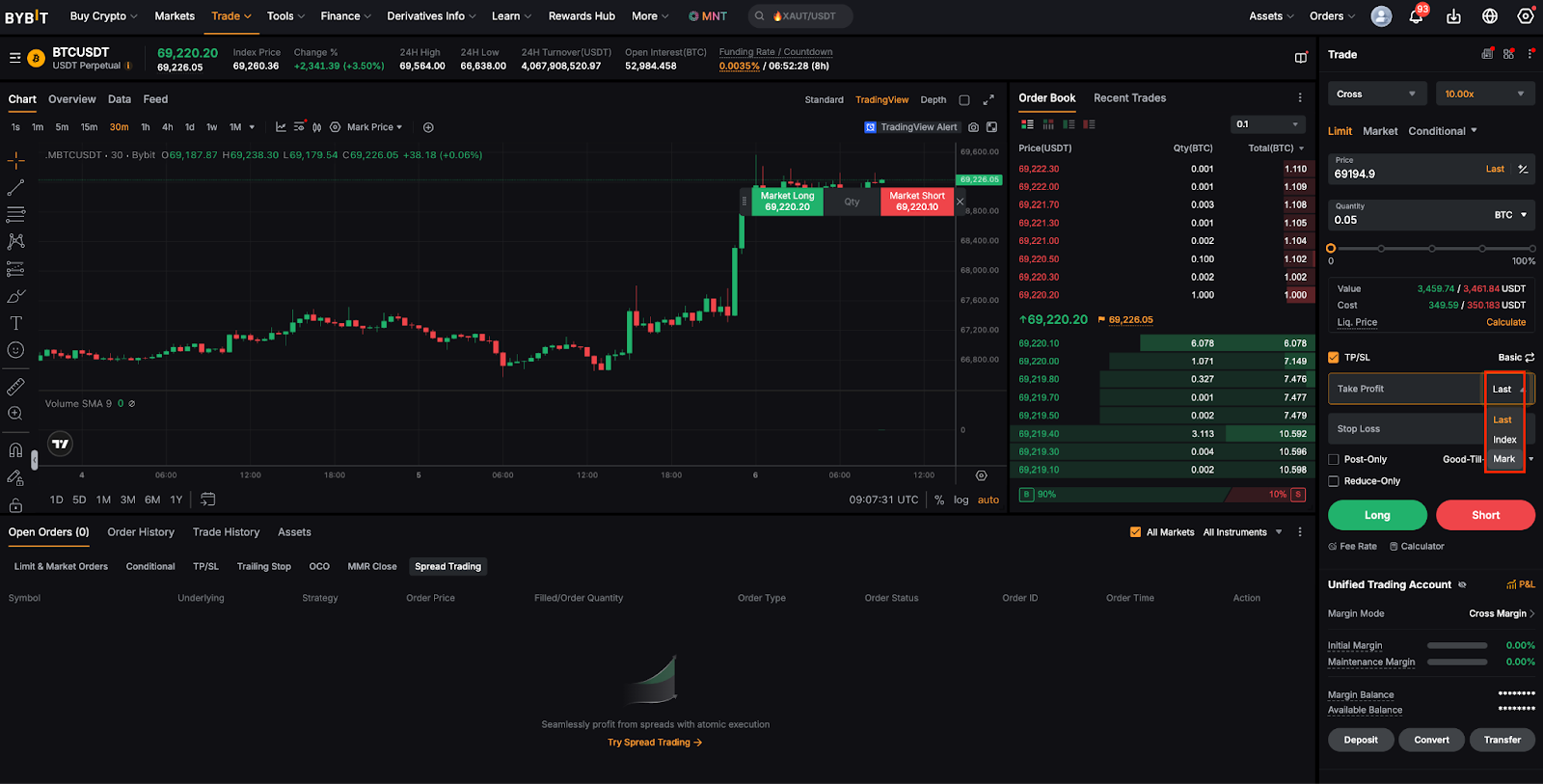Image resolution: width=1543 pixels, height=784 pixels.
Task: Take a chart snapshot with camera icon
Action: [974, 127]
